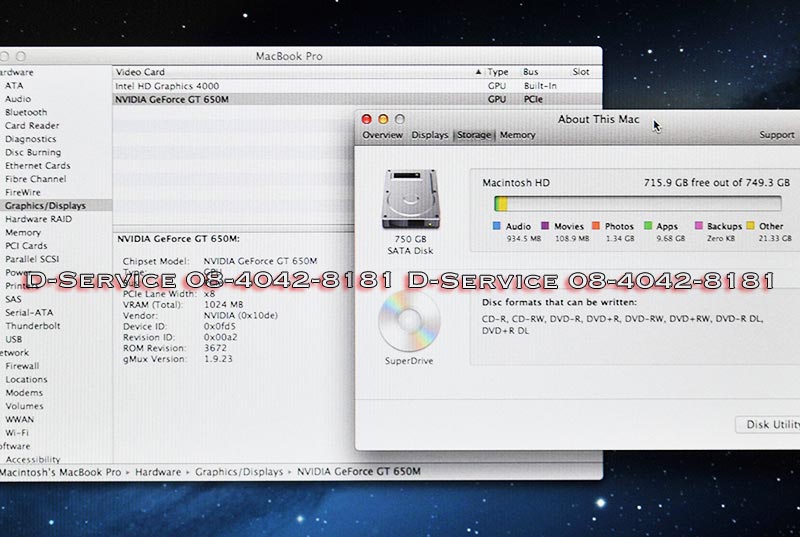Click the SuperDrive disc icon

click(x=409, y=322)
